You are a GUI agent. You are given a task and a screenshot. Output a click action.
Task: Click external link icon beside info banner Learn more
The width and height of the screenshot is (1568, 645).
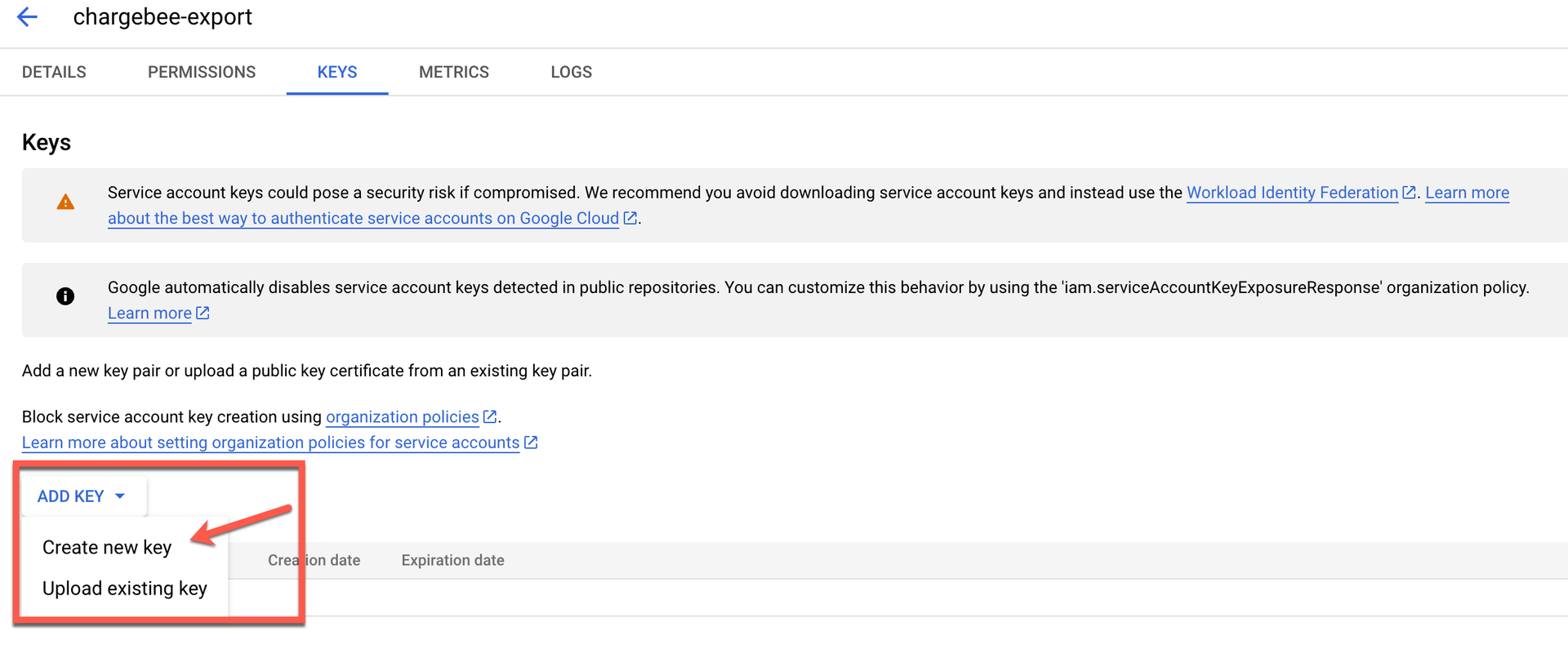(203, 313)
